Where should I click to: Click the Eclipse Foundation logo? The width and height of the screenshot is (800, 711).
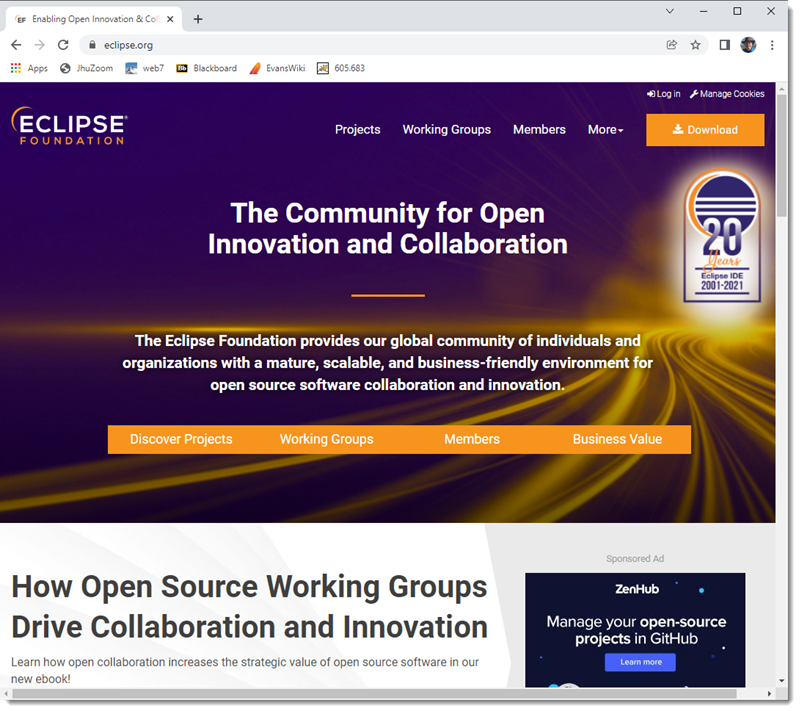69,126
